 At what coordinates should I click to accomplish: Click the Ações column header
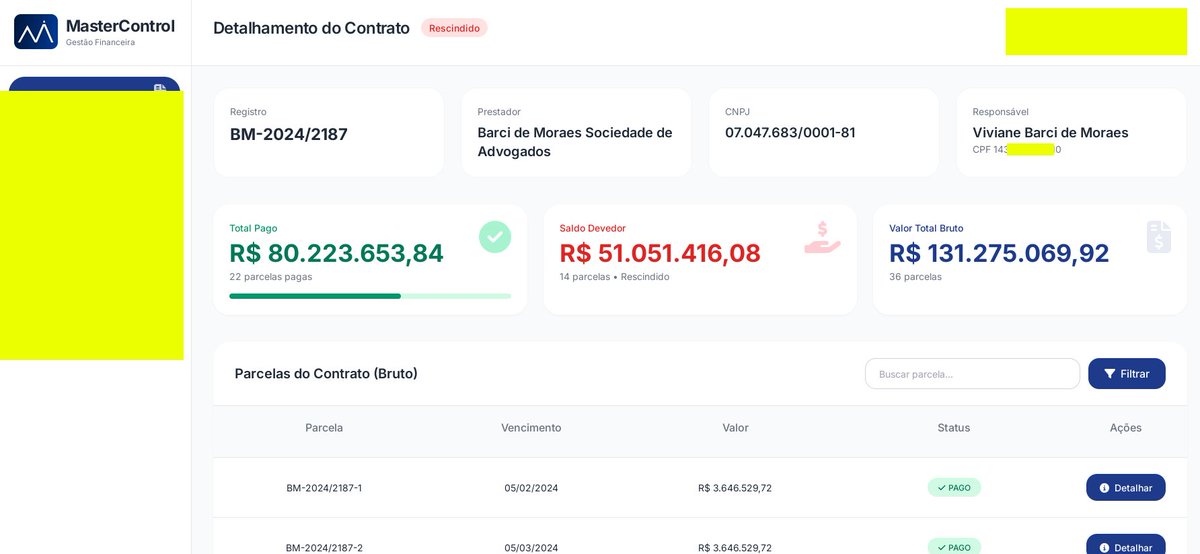pos(1126,428)
